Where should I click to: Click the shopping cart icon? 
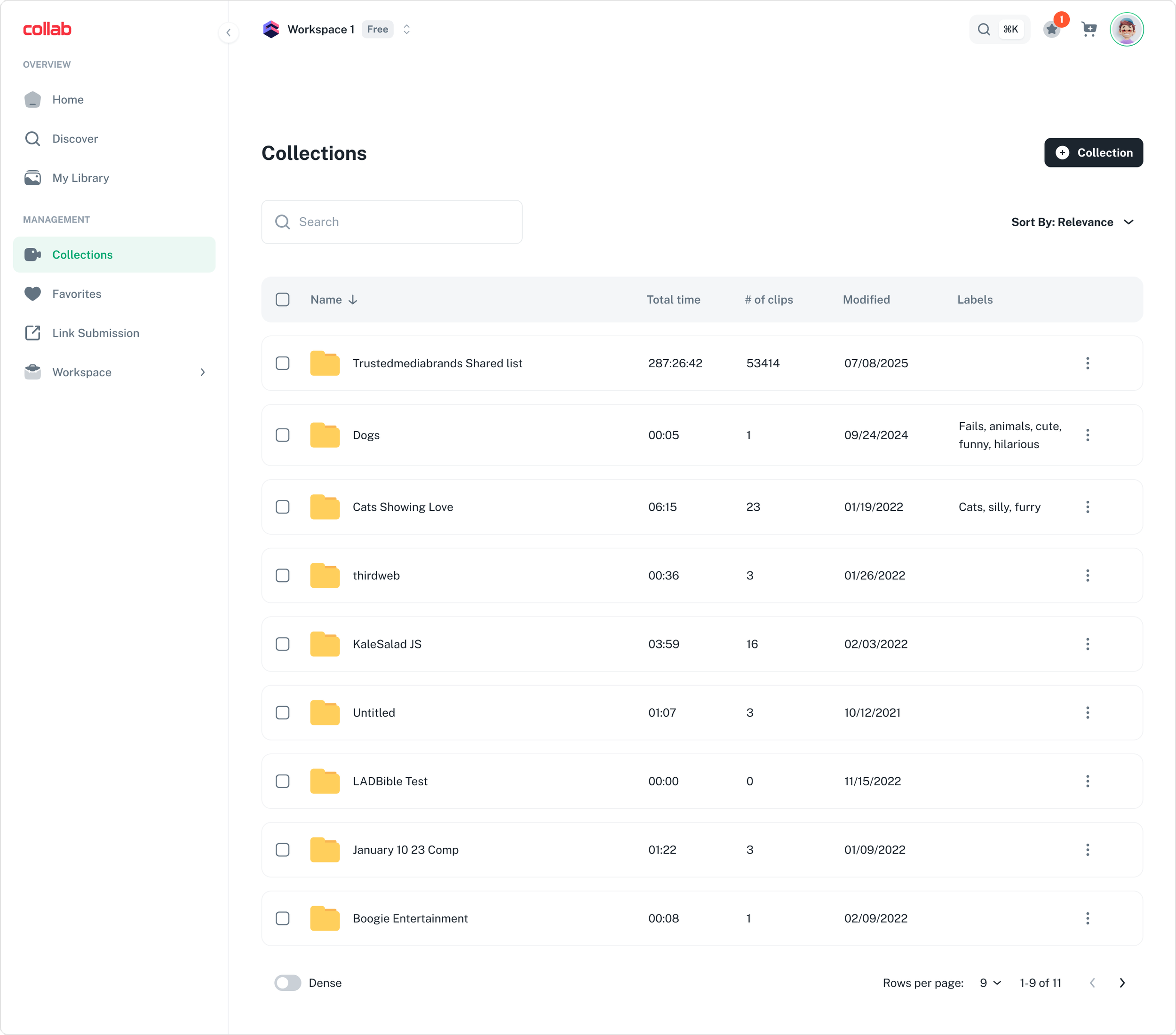(1089, 29)
